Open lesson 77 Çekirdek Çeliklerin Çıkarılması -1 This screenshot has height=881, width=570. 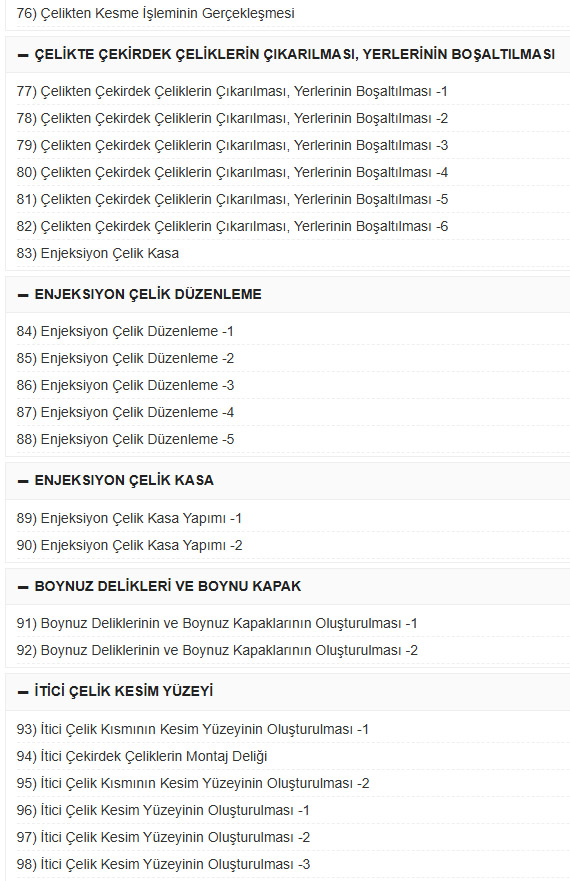232,91
